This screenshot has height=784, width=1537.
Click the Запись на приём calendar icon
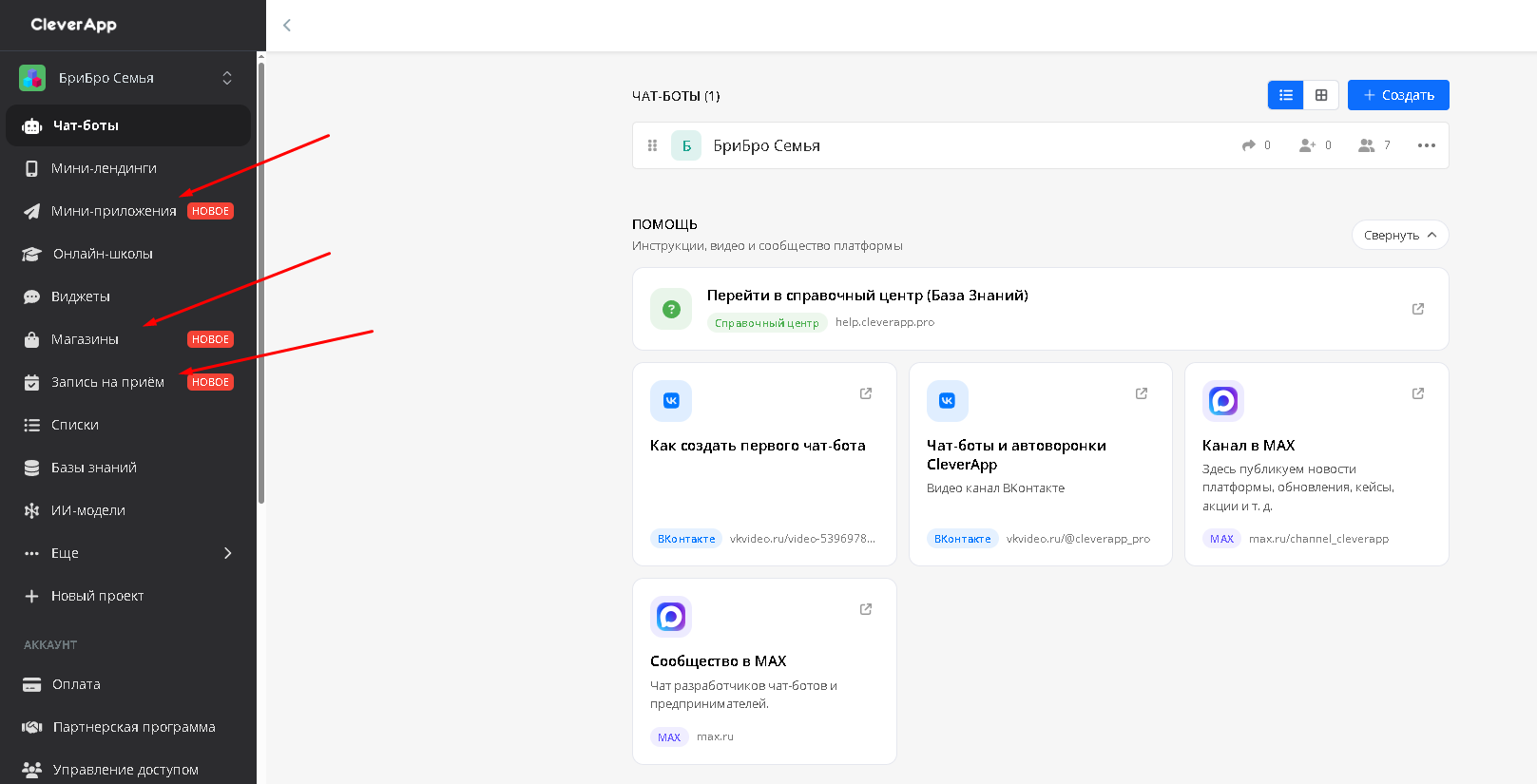click(31, 382)
